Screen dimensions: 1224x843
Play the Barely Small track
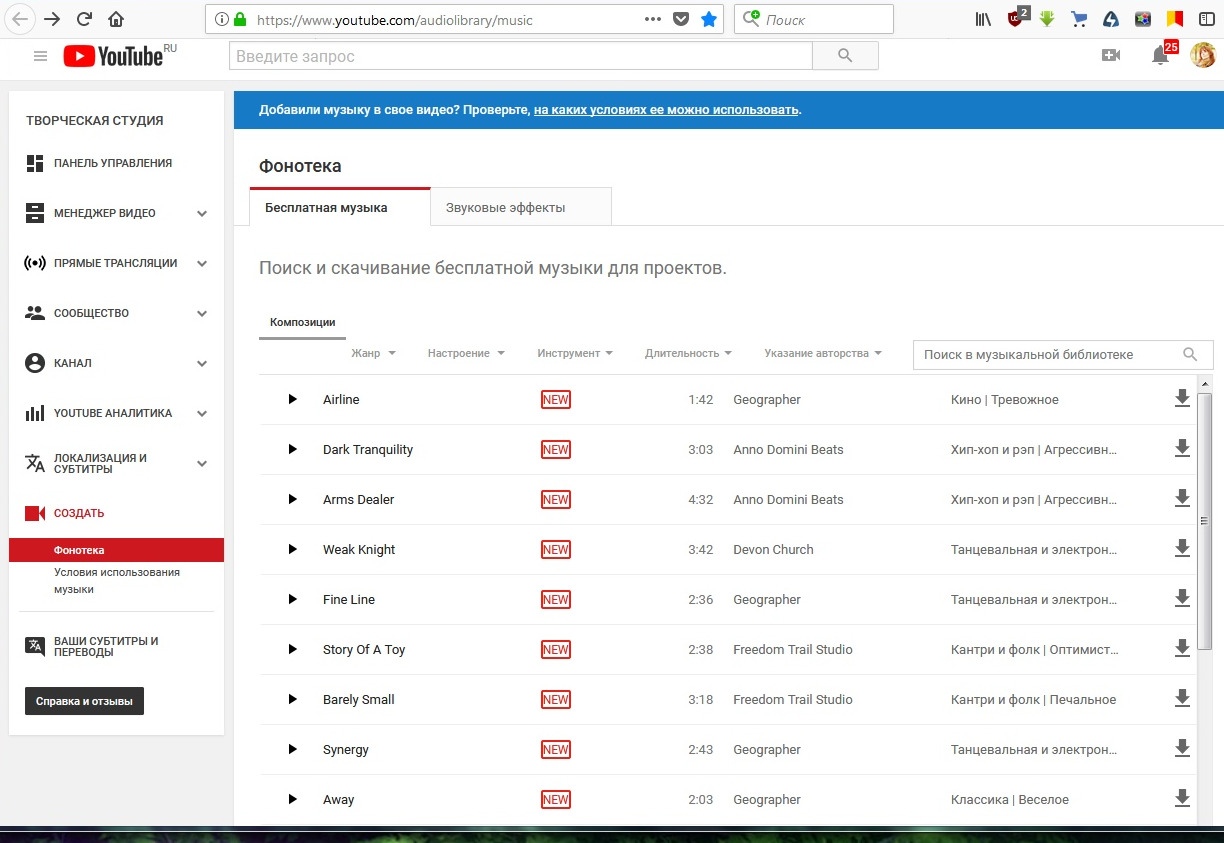point(293,699)
